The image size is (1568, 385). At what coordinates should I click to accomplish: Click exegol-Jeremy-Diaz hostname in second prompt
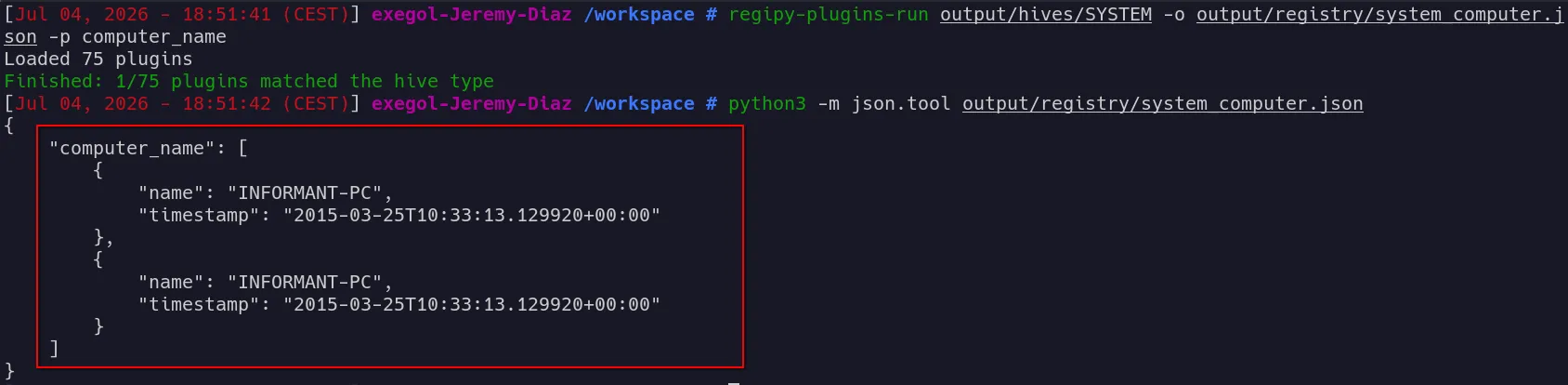click(472, 104)
